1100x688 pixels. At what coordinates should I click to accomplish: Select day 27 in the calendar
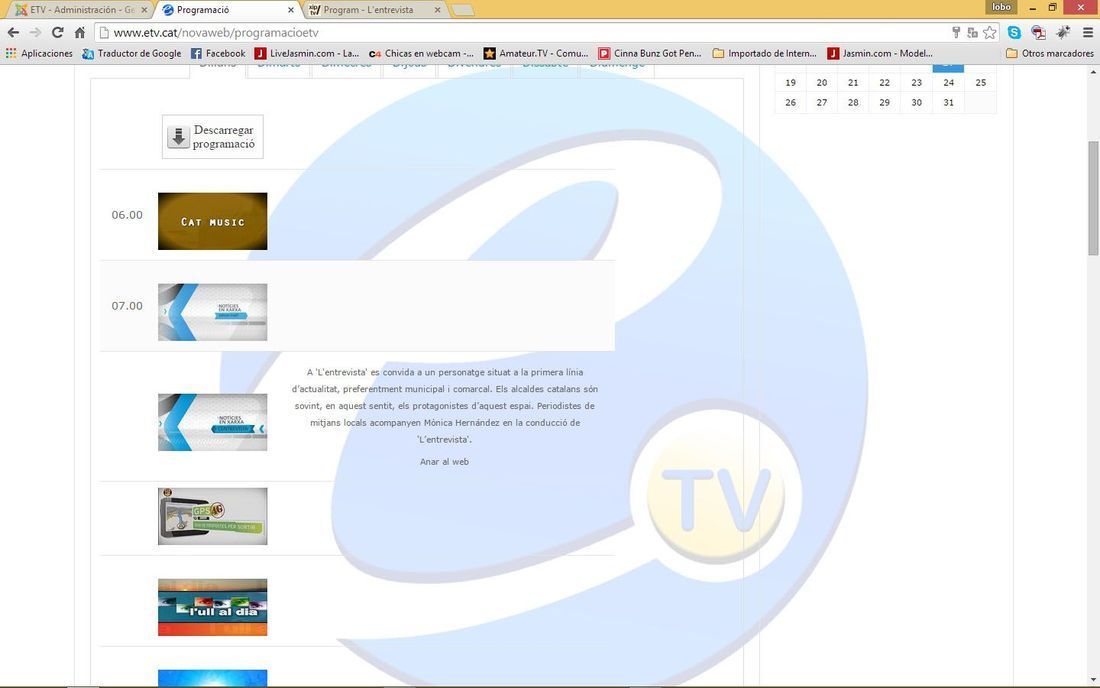[x=822, y=102]
